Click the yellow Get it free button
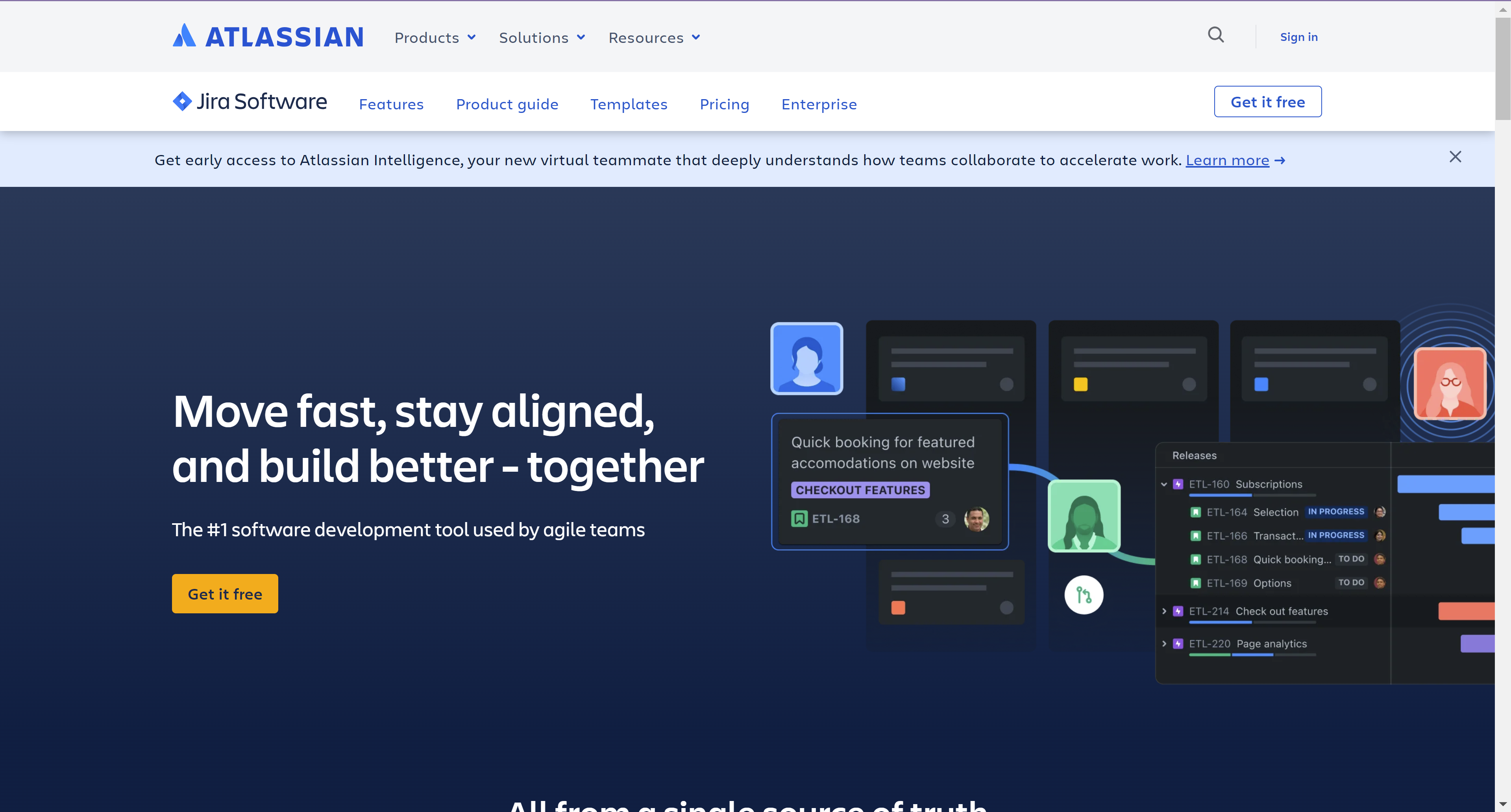 coord(225,593)
